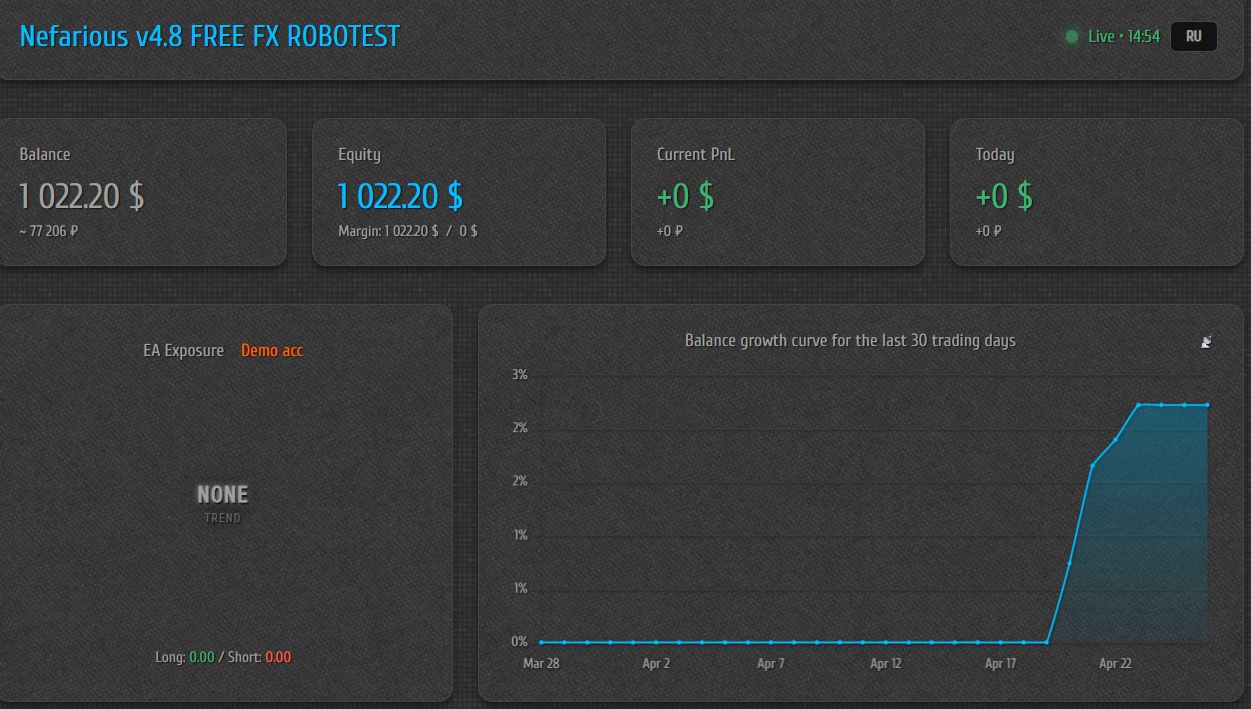Image resolution: width=1251 pixels, height=709 pixels.
Task: Click the Today +0 $ amount
Action: click(1004, 196)
